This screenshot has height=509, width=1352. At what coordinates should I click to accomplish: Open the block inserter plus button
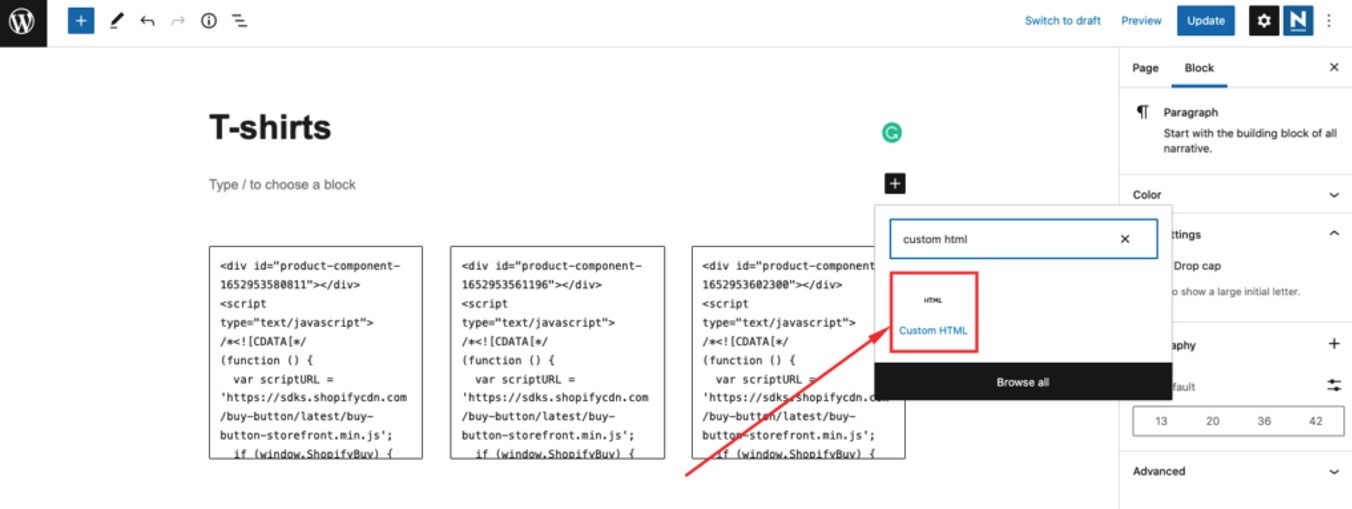[x=81, y=21]
